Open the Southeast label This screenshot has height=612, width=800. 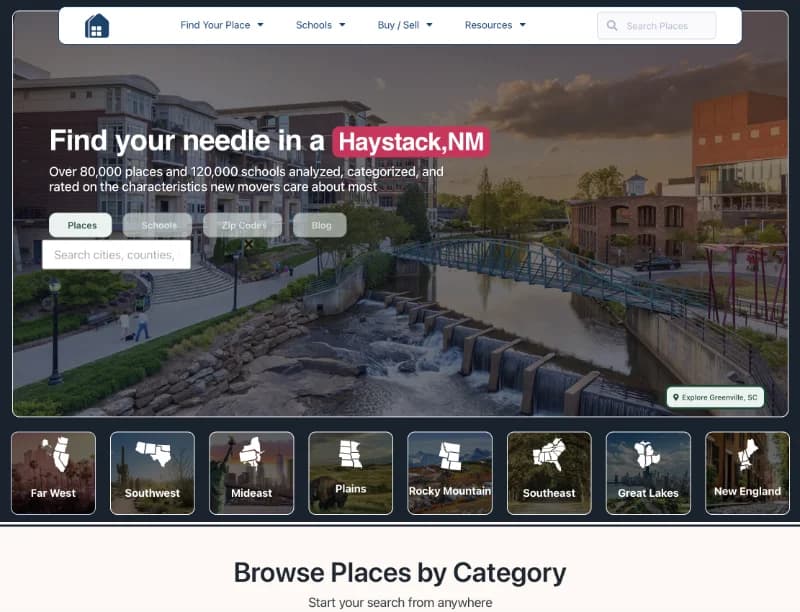(549, 493)
